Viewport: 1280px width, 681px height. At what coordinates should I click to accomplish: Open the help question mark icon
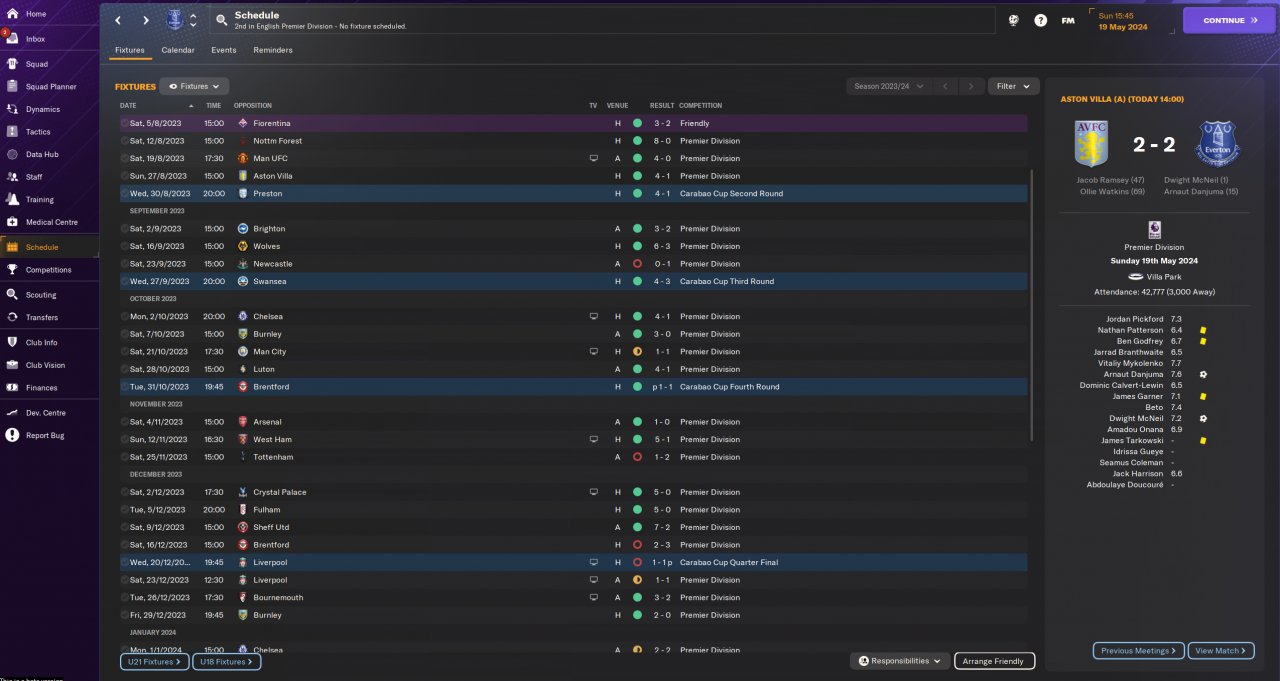[1040, 20]
